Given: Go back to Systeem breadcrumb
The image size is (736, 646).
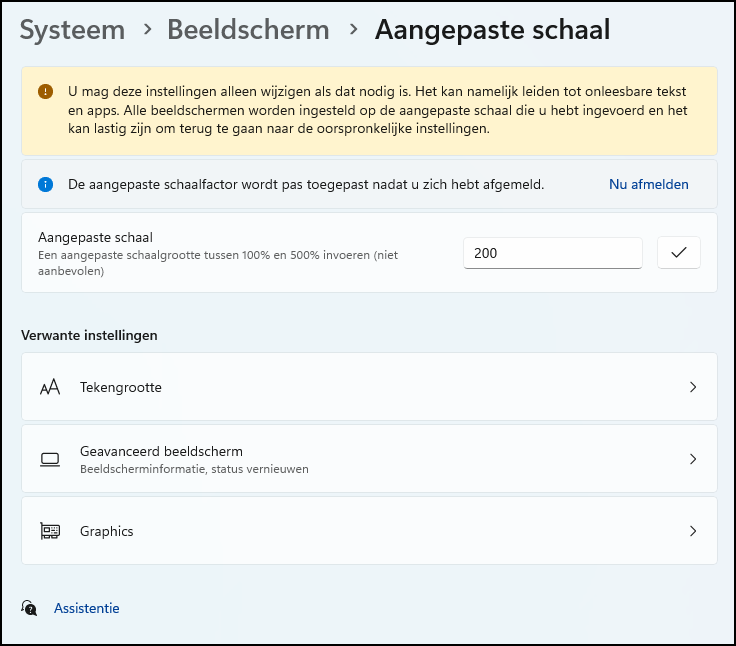Looking at the screenshot, I should click(72, 30).
